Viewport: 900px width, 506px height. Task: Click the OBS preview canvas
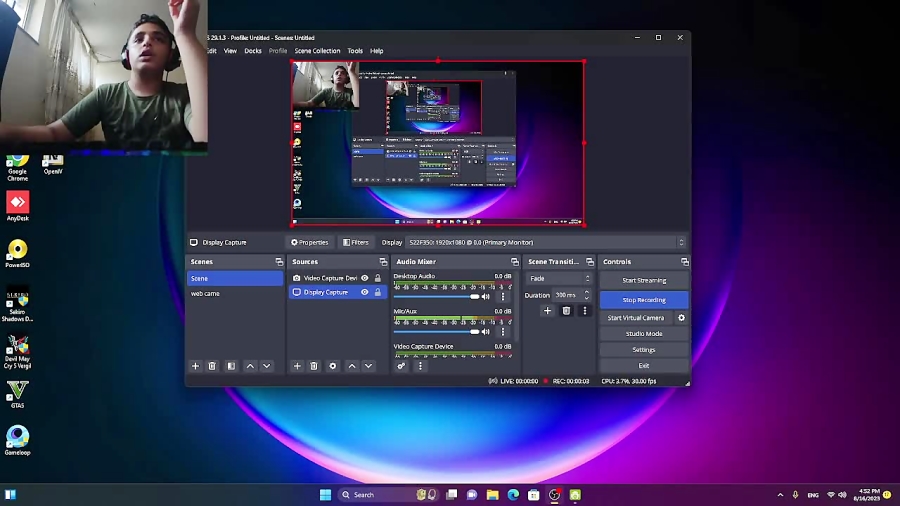[438, 143]
